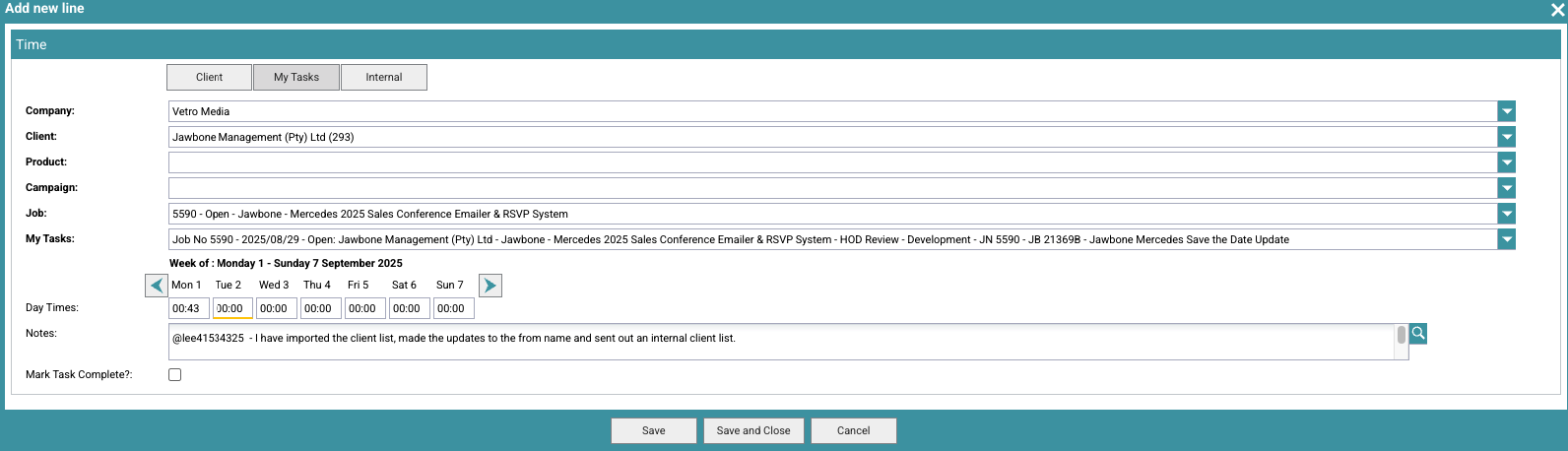This screenshot has width=1568, height=451.
Task: Click the previous week arrow icon
Action: (x=157, y=286)
